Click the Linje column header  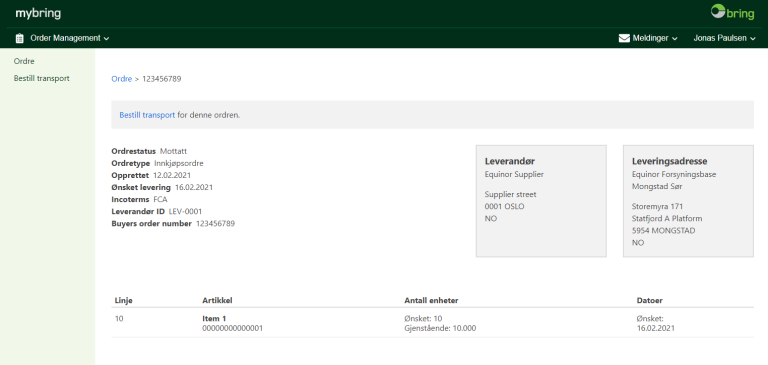click(x=123, y=300)
